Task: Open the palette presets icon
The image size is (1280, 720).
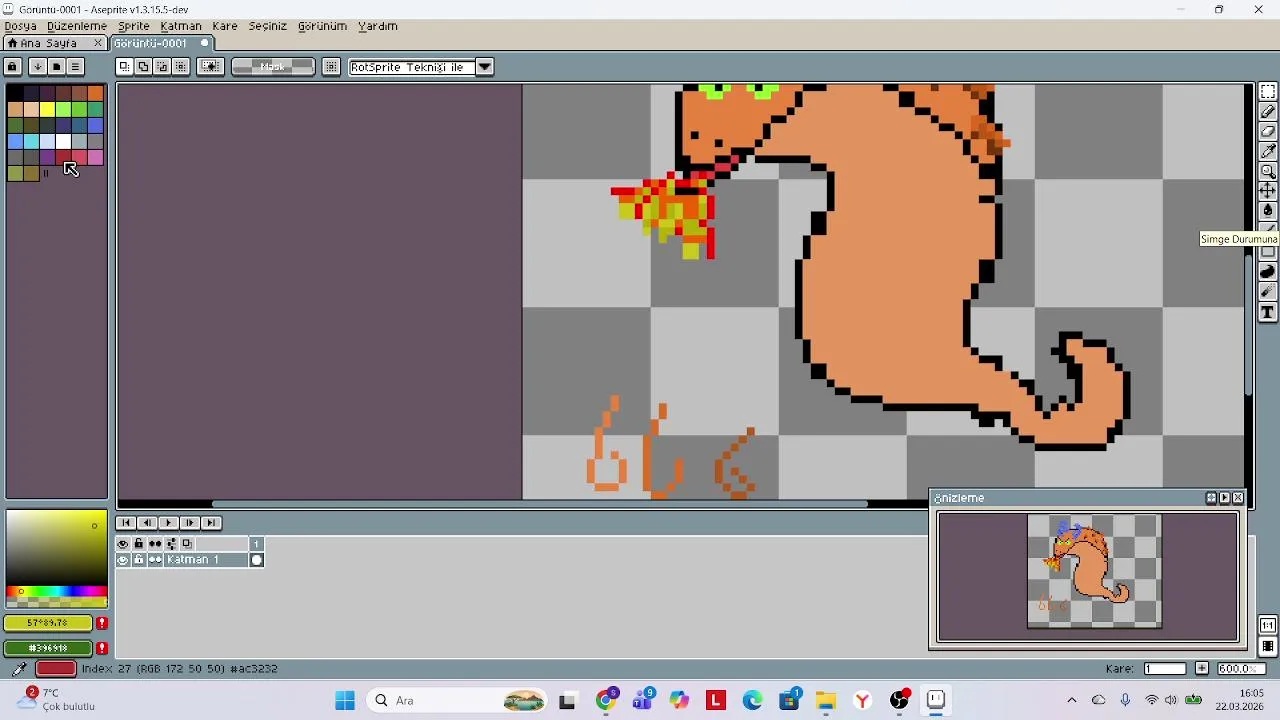Action: [x=57, y=67]
